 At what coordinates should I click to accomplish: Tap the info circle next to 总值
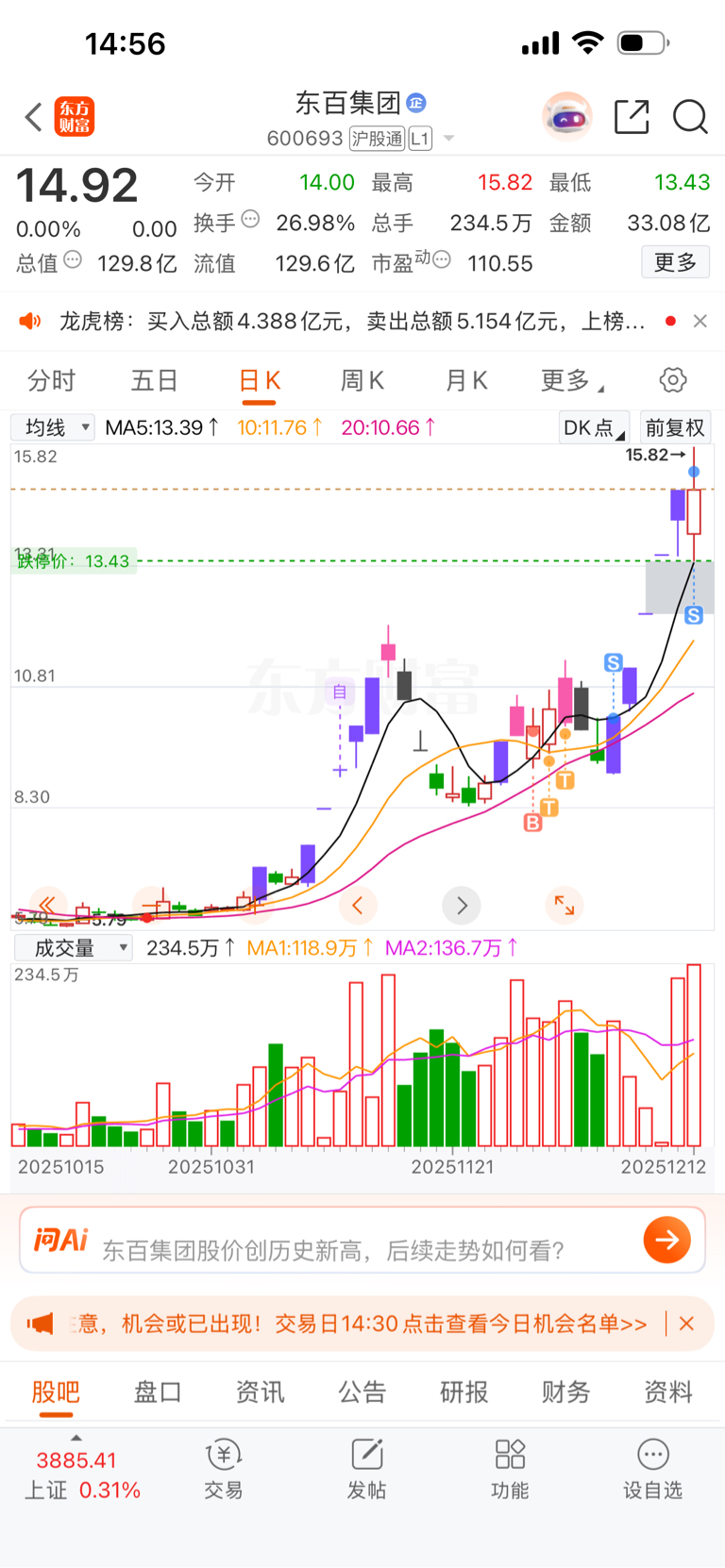tap(73, 259)
